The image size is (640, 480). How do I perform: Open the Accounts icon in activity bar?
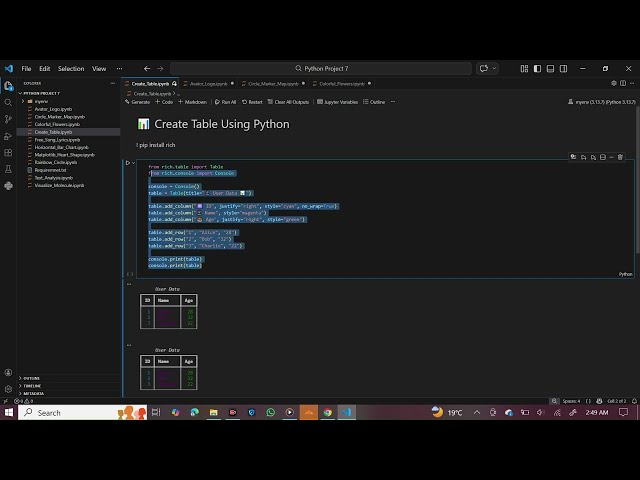tap(8, 372)
